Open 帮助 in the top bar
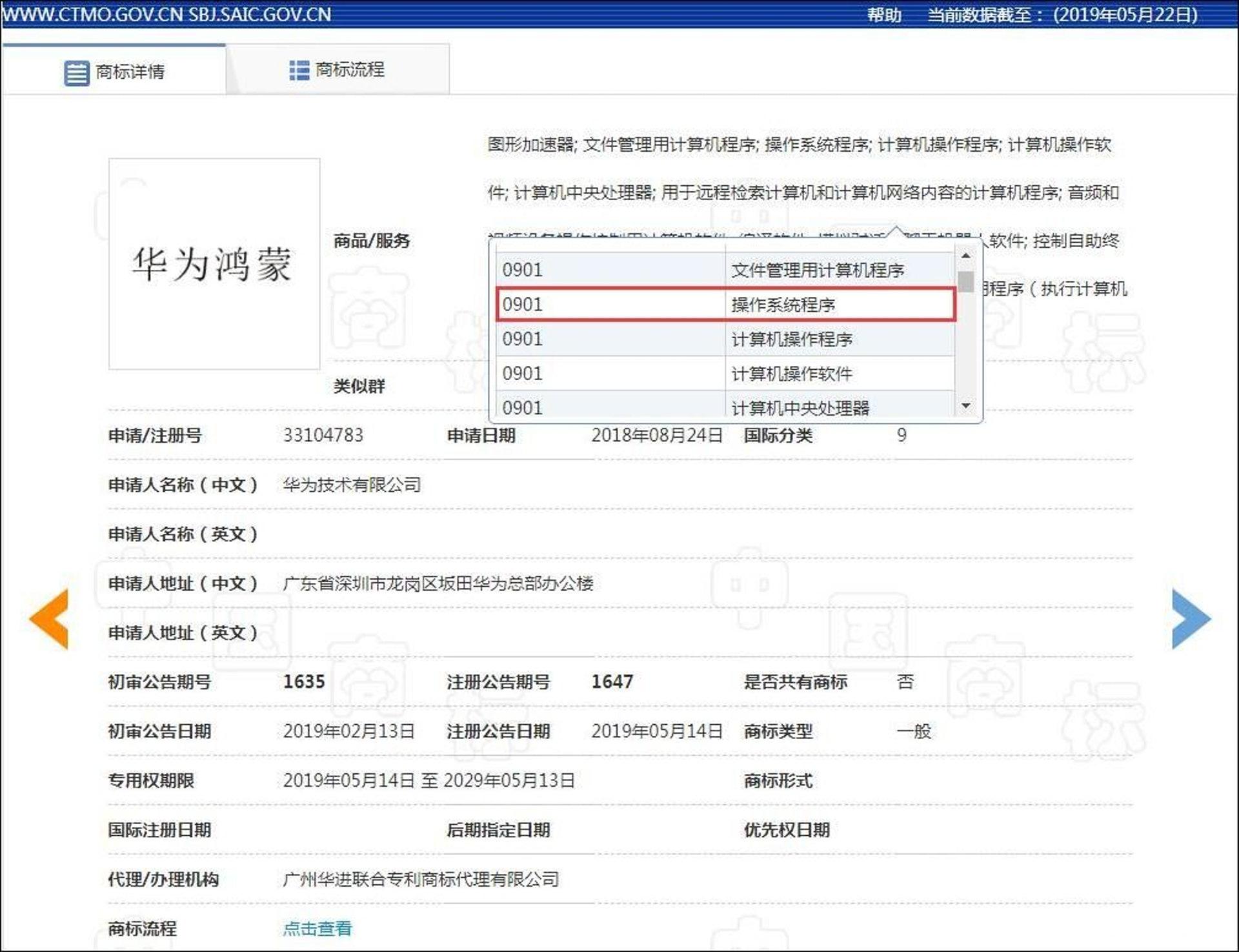This screenshot has width=1239, height=952. (x=884, y=14)
